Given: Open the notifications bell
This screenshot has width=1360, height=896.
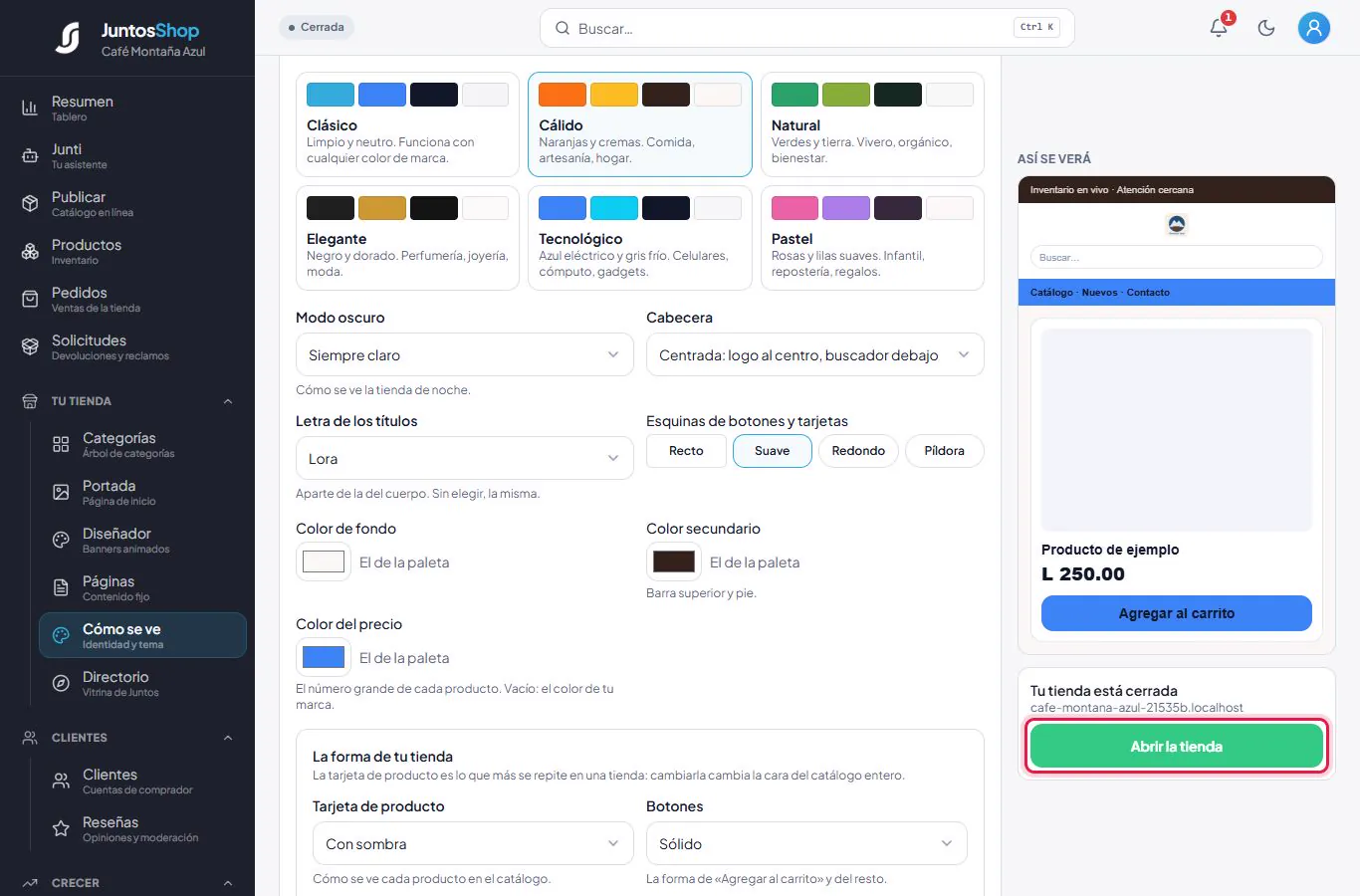Looking at the screenshot, I should click(1219, 28).
